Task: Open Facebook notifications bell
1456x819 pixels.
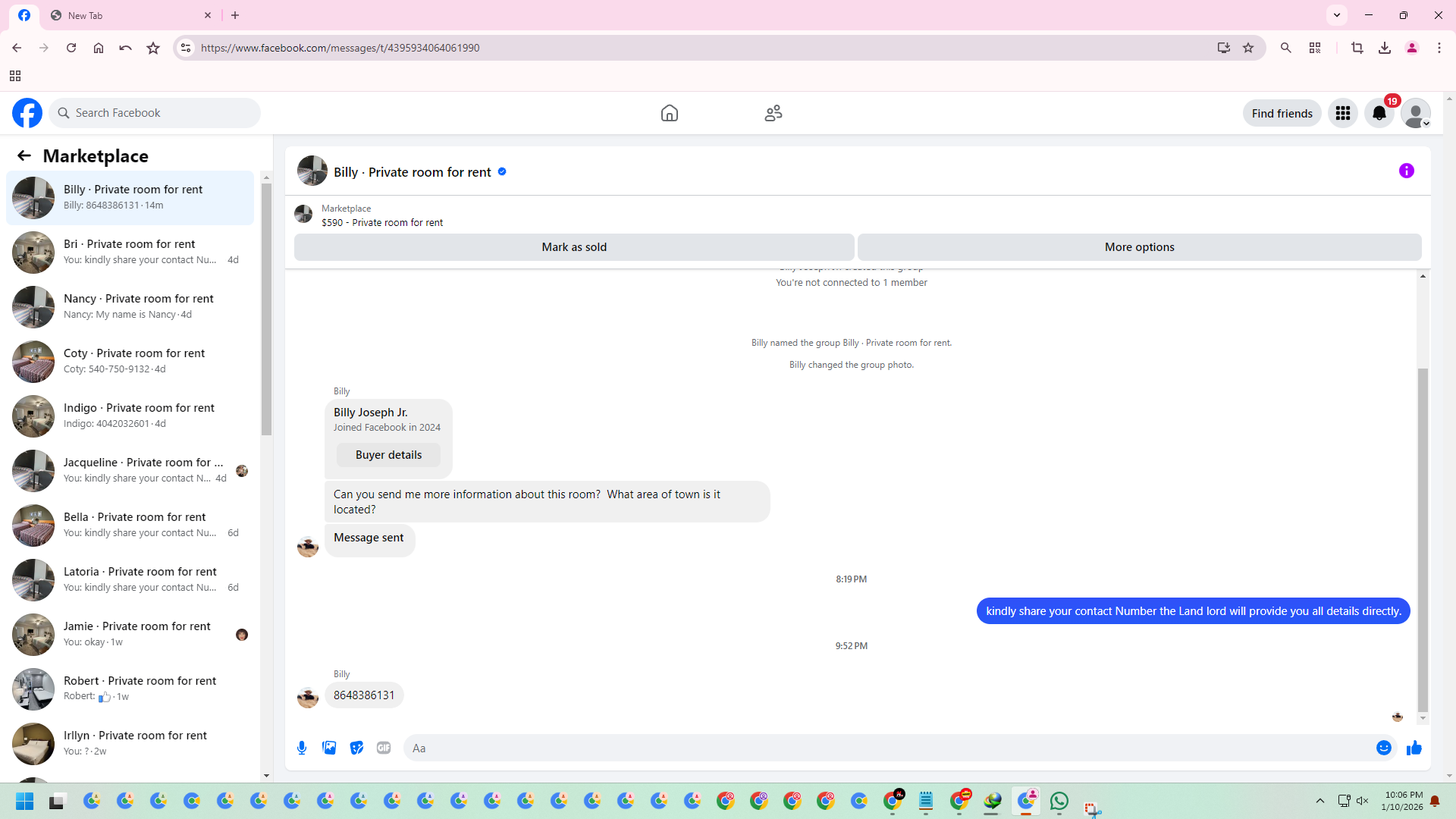Action: coord(1379,113)
